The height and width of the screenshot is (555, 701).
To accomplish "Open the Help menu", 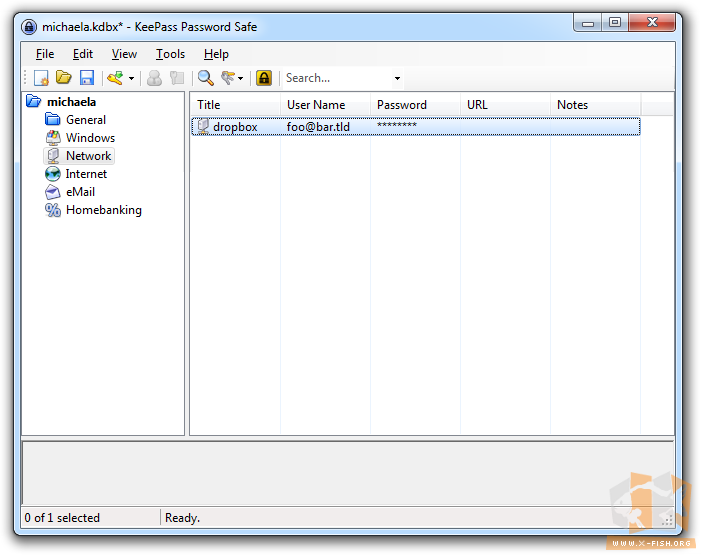I will (216, 54).
